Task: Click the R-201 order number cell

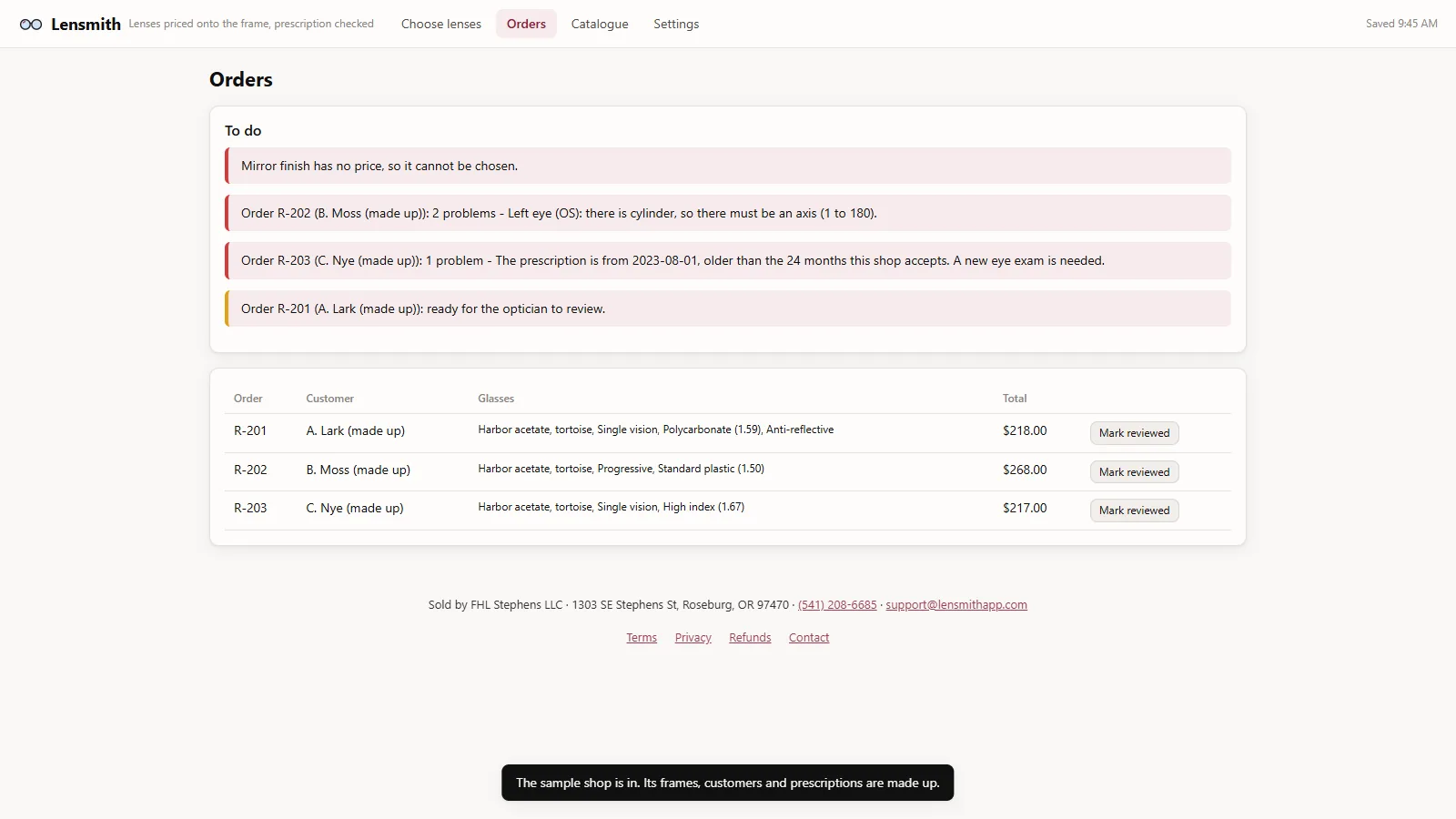Action: tap(250, 430)
